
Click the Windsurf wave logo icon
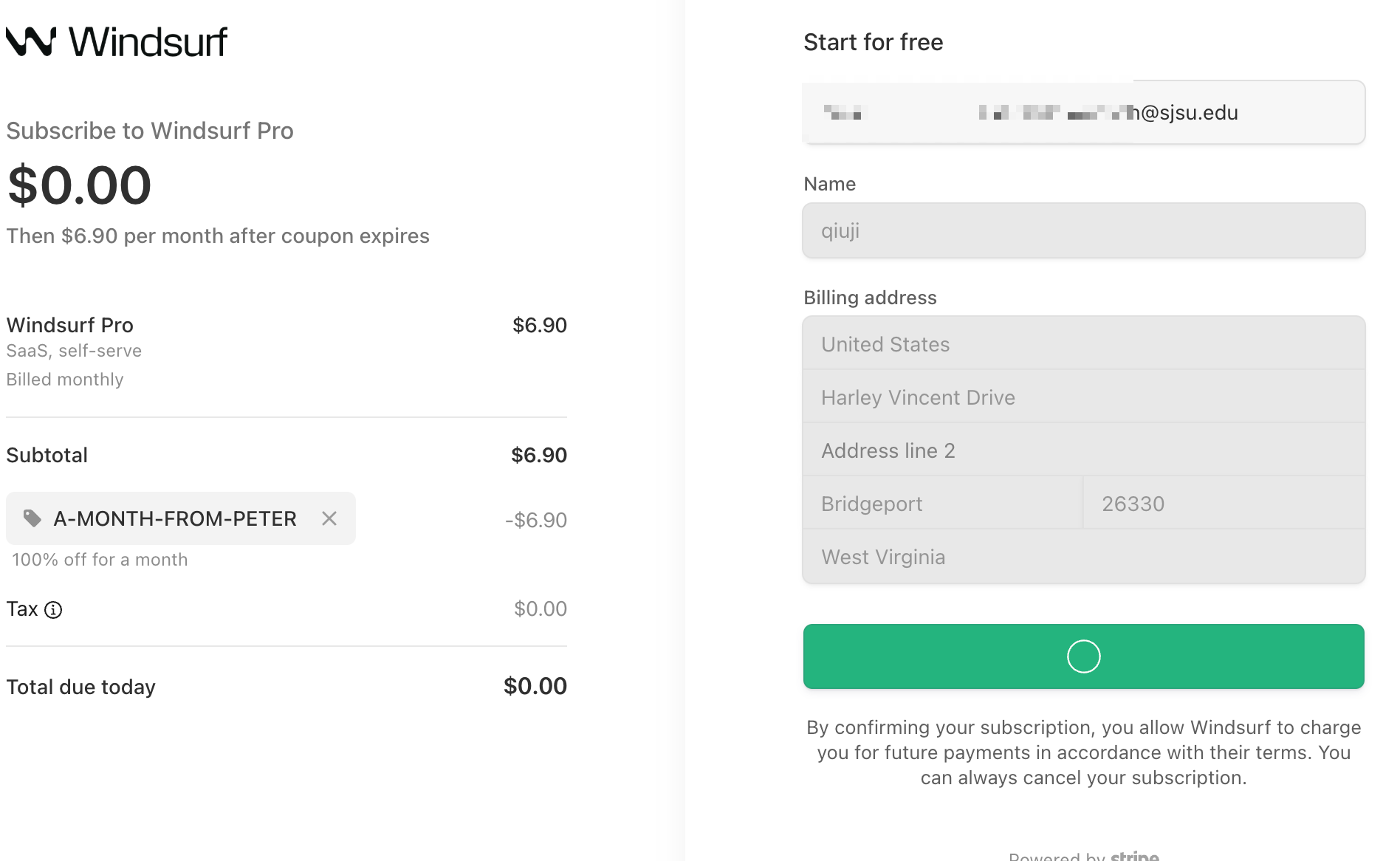point(31,41)
